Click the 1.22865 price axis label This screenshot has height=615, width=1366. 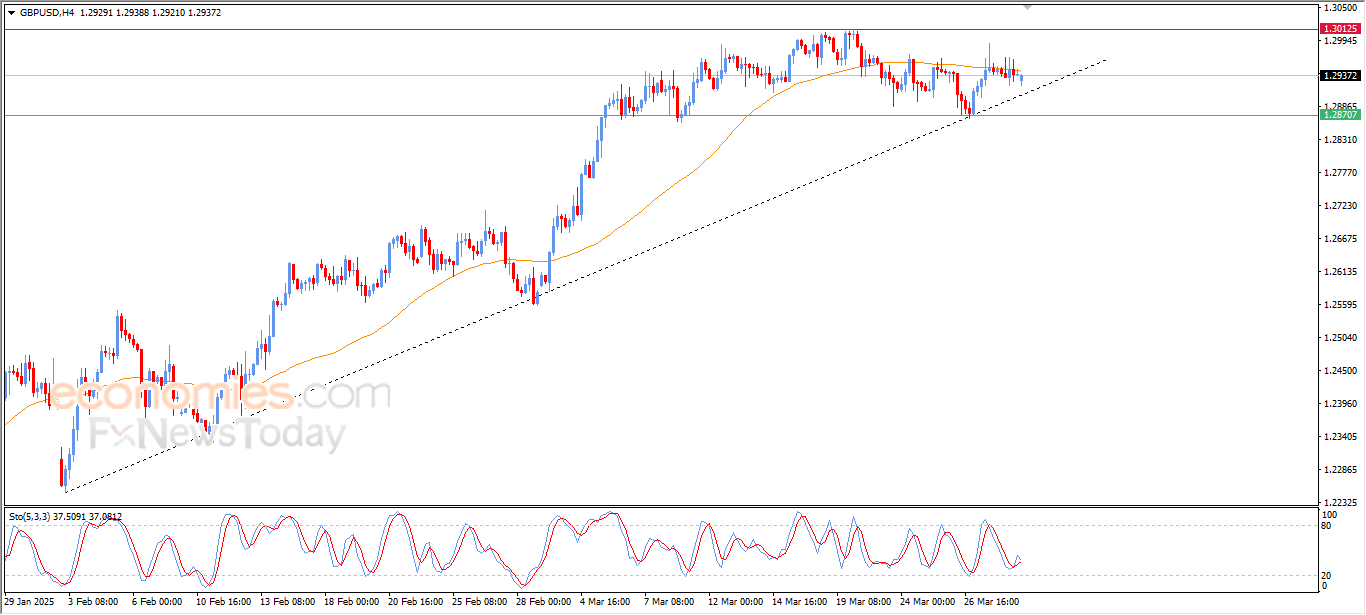[1338, 470]
